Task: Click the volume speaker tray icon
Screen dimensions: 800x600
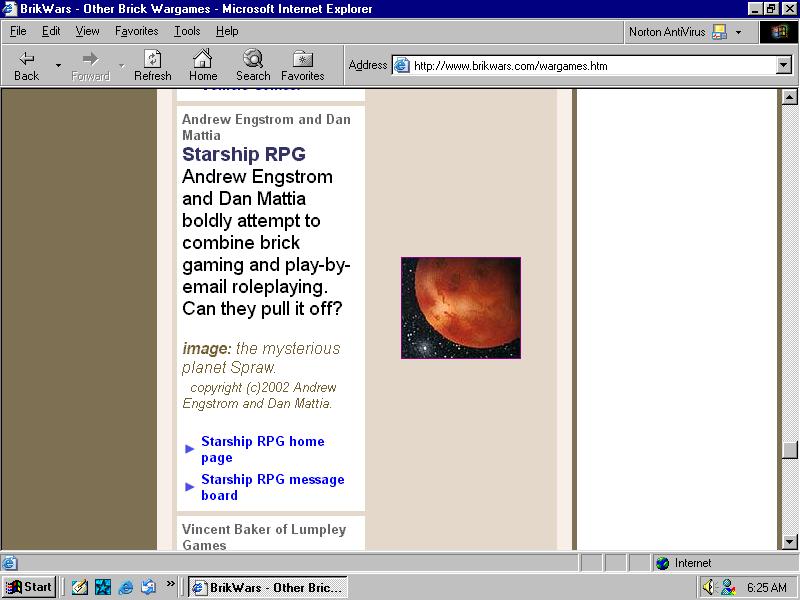Action: coord(708,587)
